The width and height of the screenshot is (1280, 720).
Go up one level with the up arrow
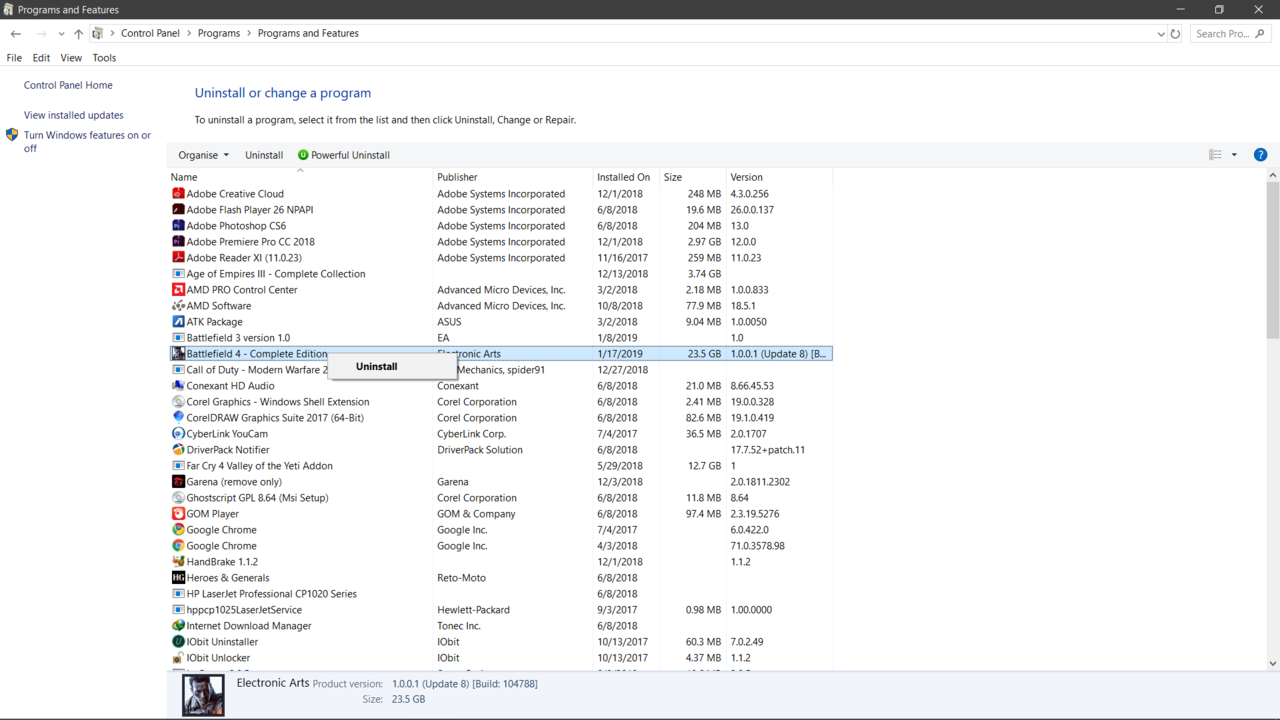(78, 34)
